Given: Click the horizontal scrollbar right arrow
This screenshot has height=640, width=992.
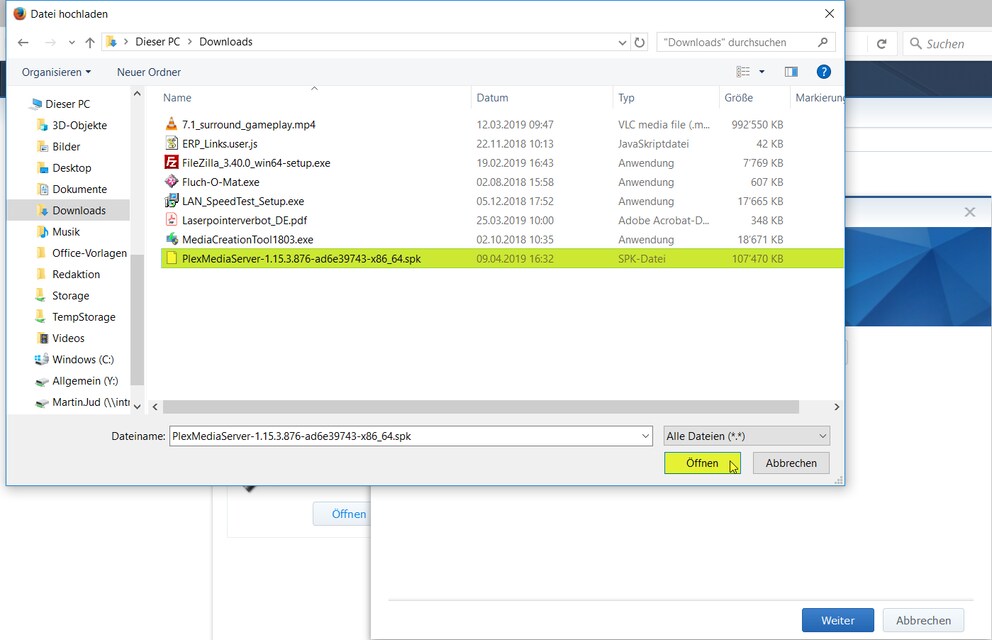Looking at the screenshot, I should click(x=836, y=407).
